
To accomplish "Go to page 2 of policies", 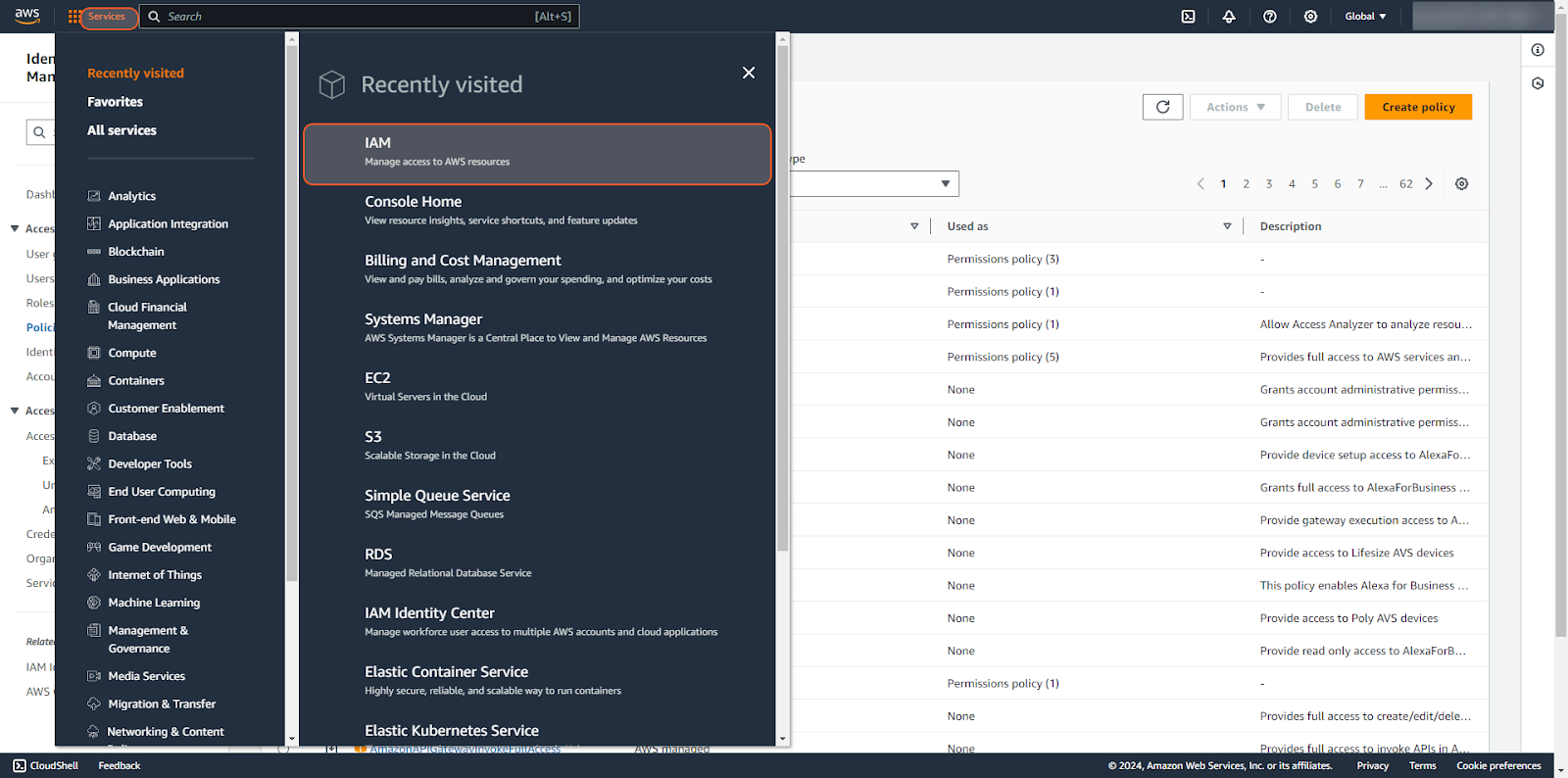I will 1246,184.
